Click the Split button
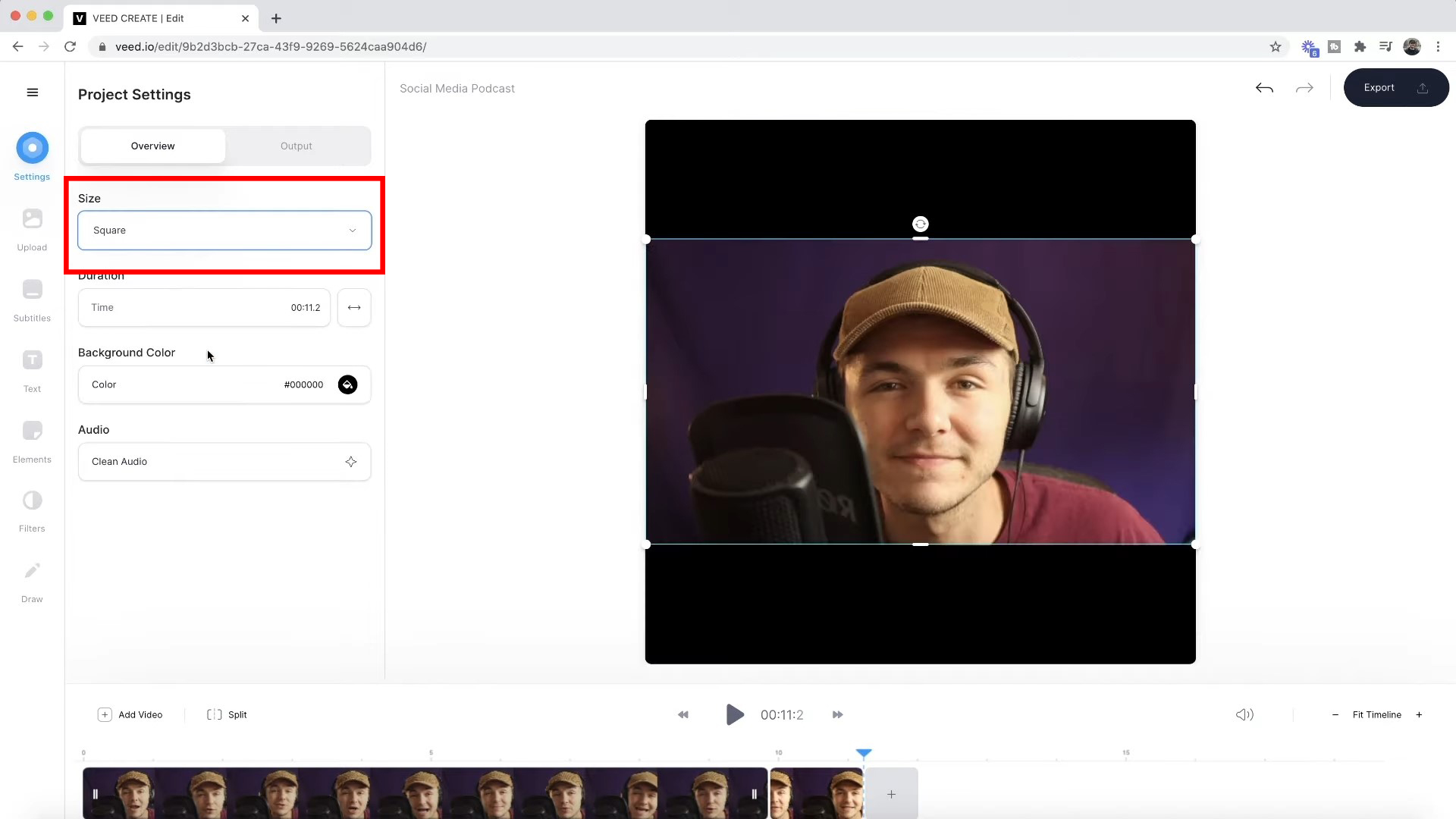Screen dimensions: 1456x819 point(227,715)
